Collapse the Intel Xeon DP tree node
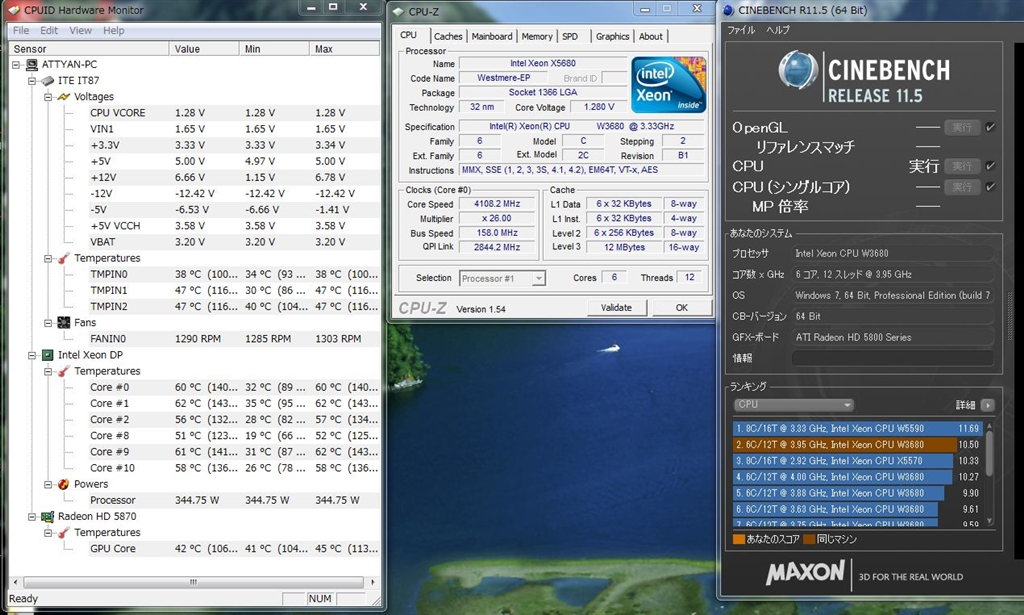 32,355
